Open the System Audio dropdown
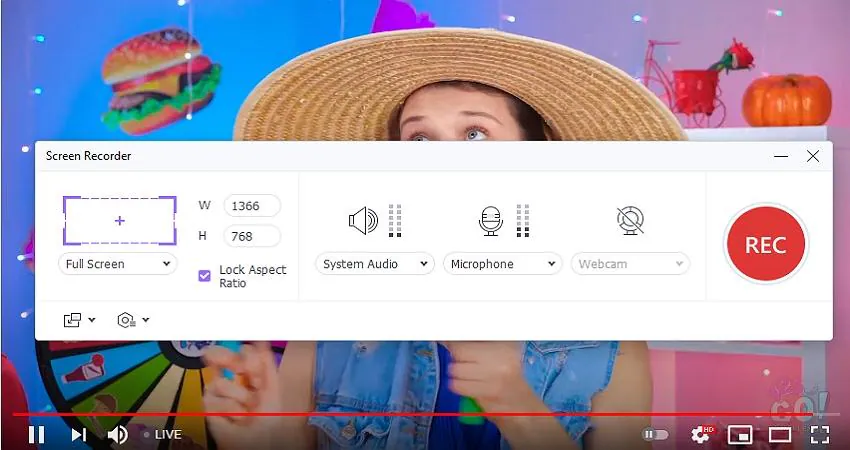Screen dimensions: 850x450 coord(375,264)
